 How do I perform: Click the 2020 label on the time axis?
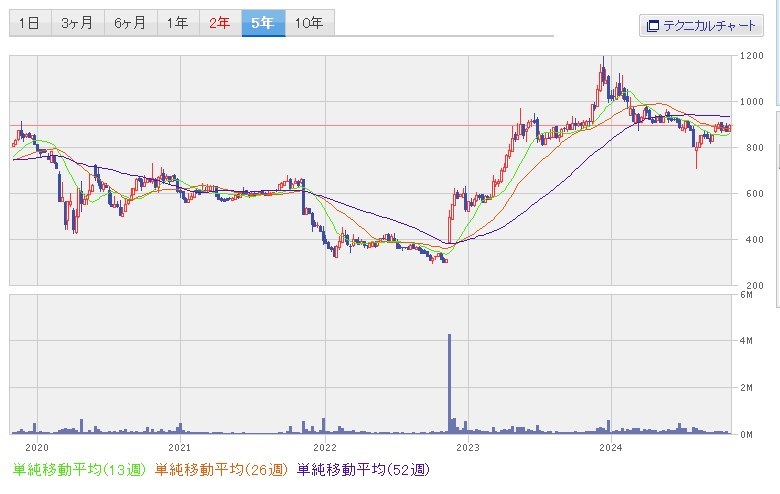click(36, 449)
